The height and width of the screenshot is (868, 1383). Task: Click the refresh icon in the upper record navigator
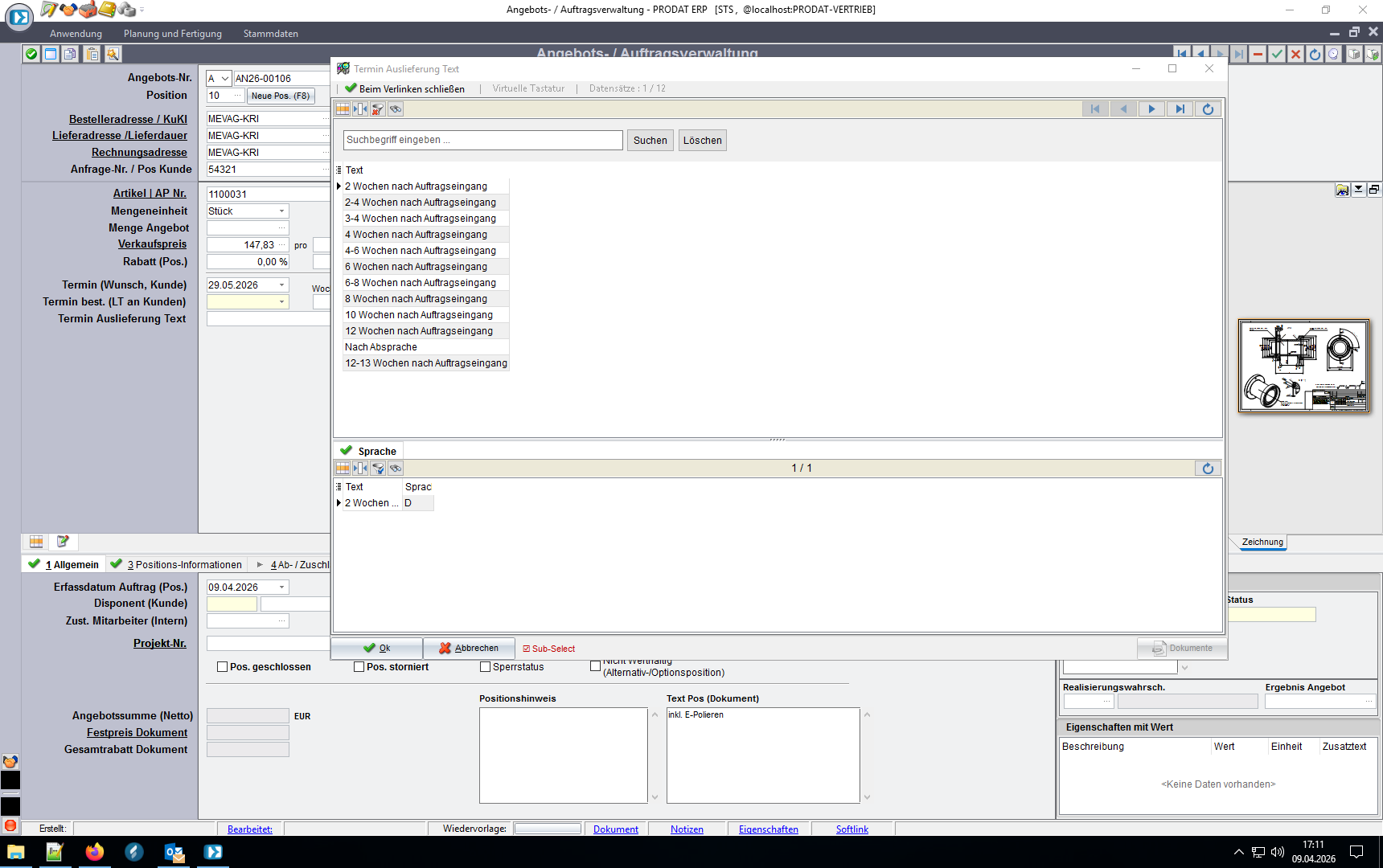coord(1208,109)
